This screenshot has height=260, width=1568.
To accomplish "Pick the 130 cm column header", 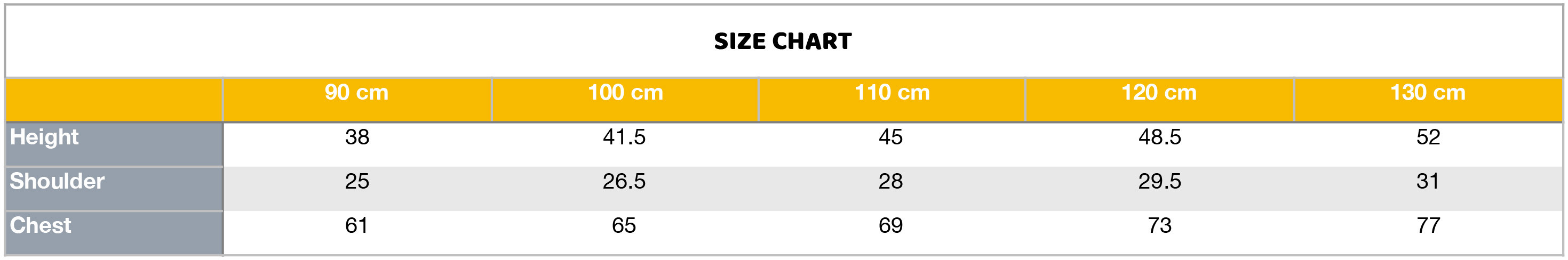I will [1427, 92].
